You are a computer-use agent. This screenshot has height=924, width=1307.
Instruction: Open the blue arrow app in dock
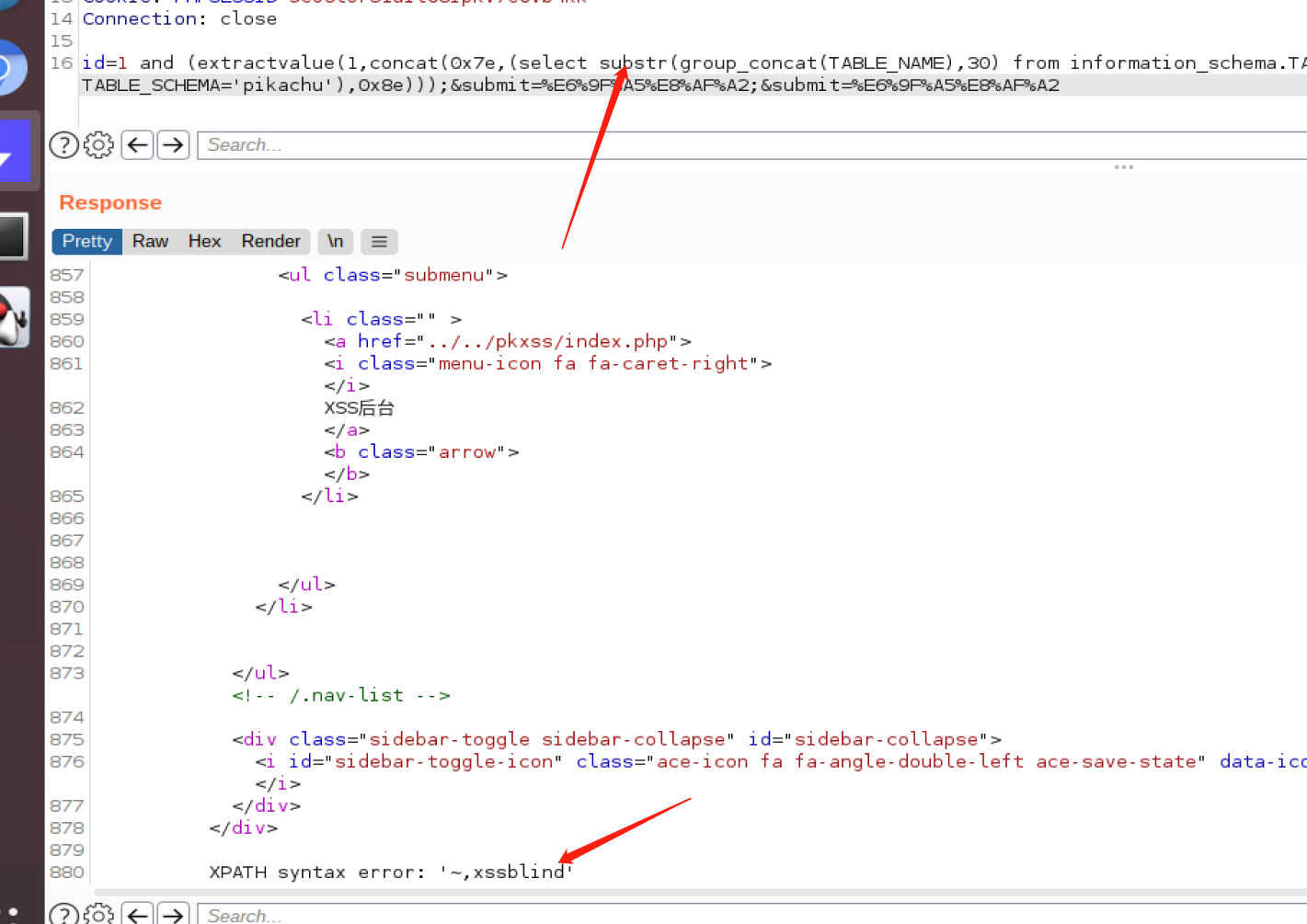15,152
